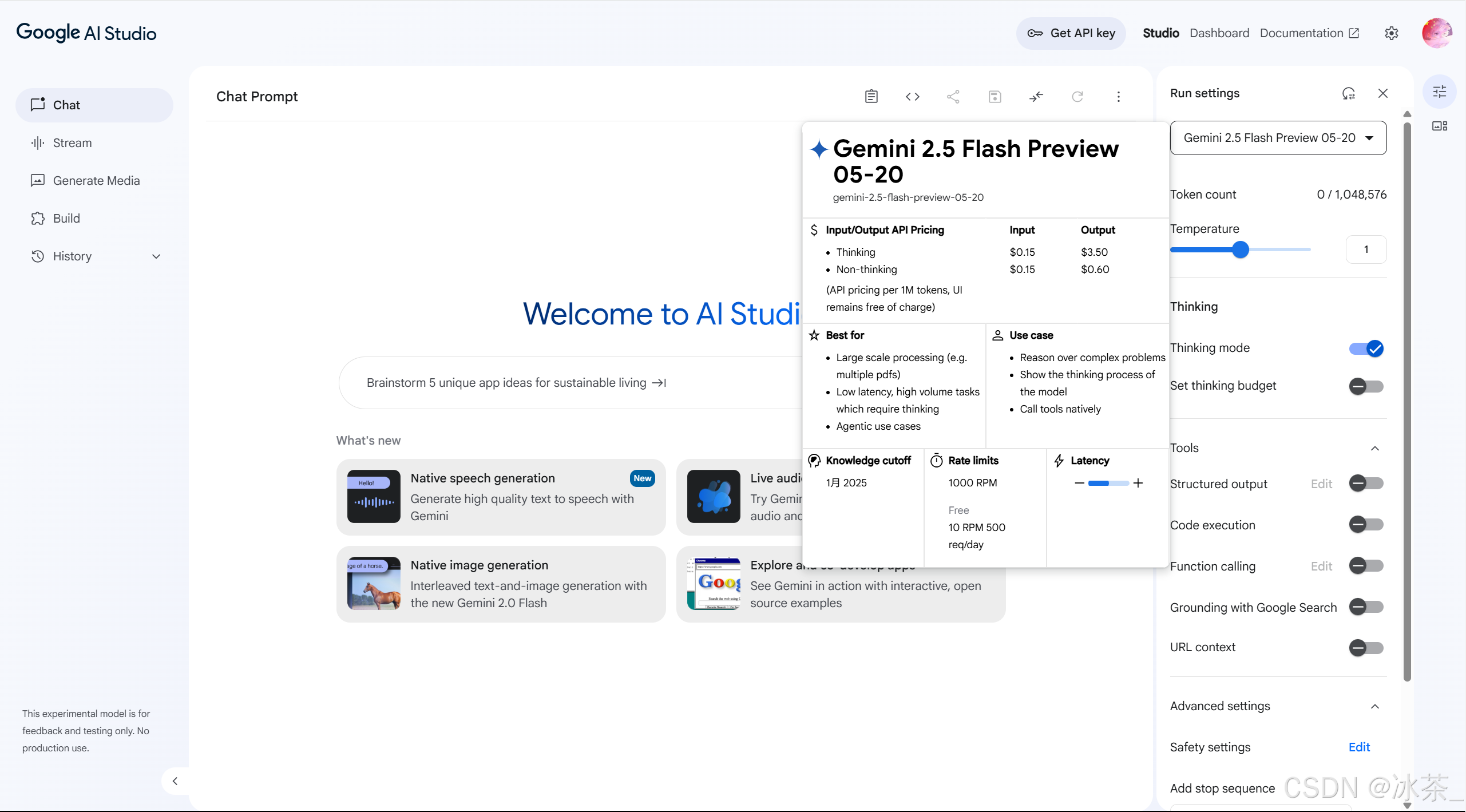Click the reset run settings icon

(x=1349, y=93)
